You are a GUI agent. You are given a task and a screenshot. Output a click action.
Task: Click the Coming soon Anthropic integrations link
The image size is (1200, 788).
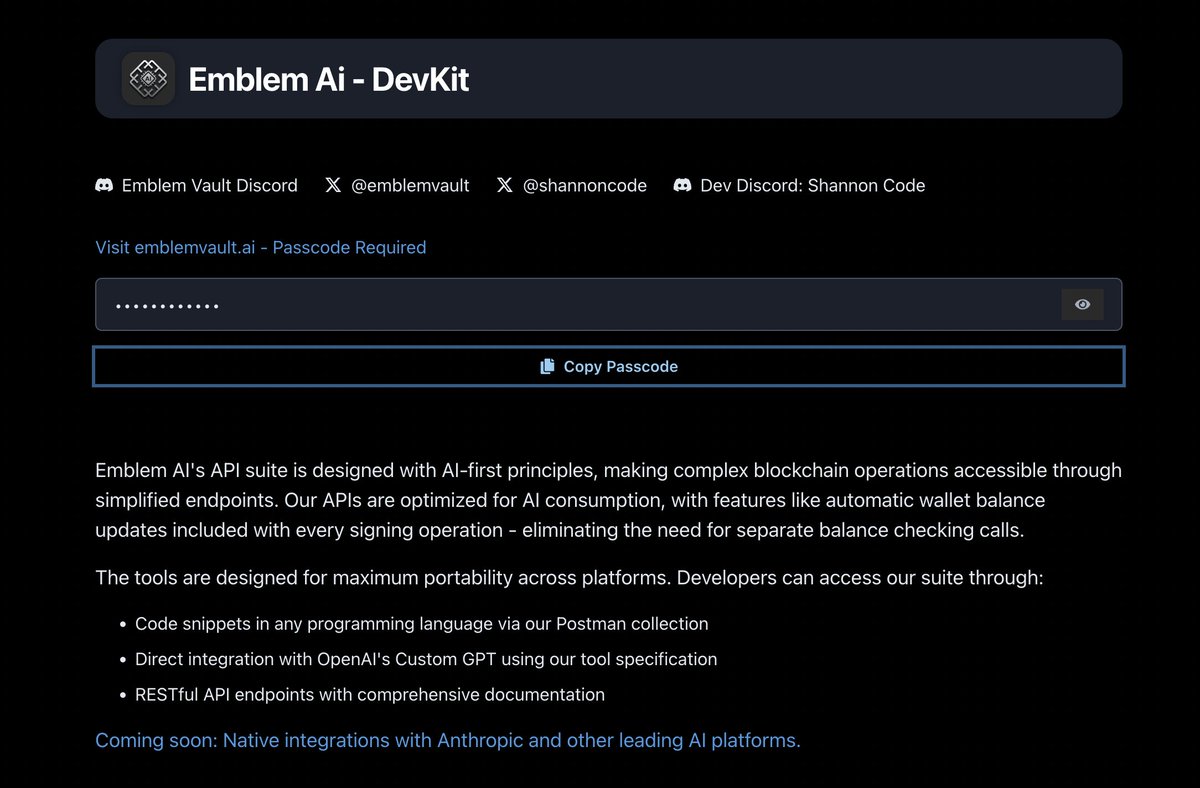(447, 740)
